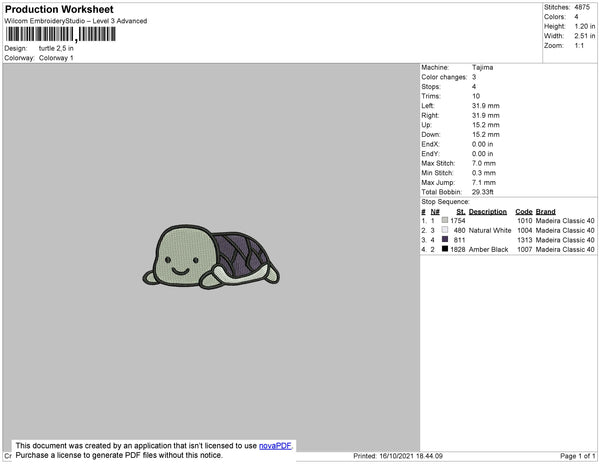Click the 'Brand' column header
The height and width of the screenshot is (464, 600).
(x=546, y=212)
